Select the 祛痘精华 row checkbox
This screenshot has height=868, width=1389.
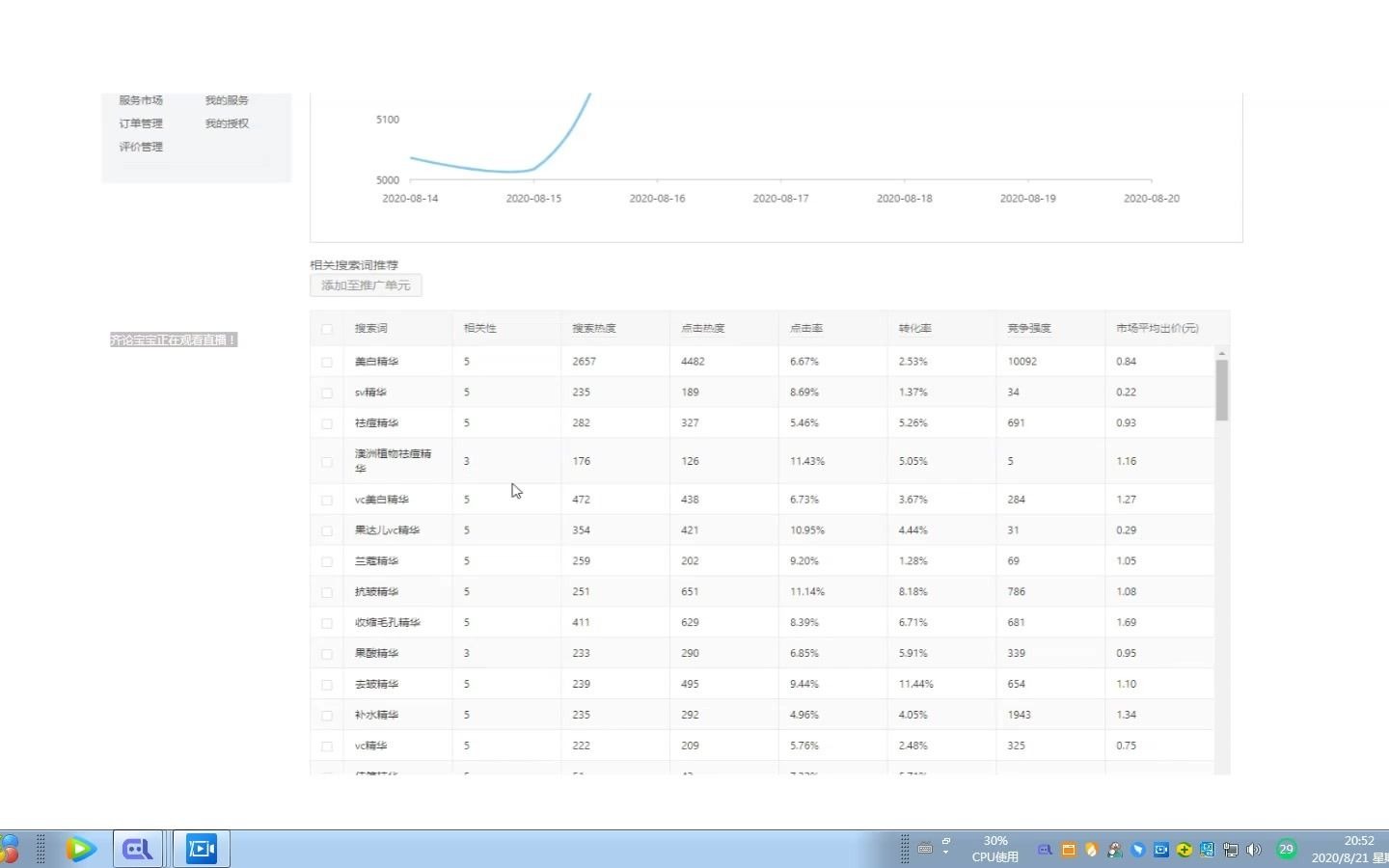(327, 424)
